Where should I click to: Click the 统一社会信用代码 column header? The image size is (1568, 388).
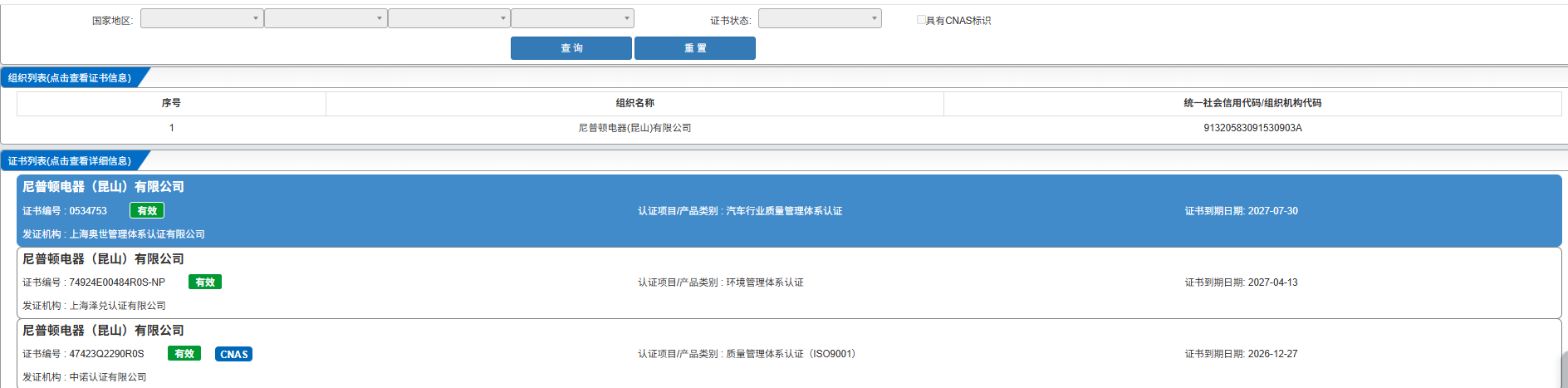click(1252, 103)
